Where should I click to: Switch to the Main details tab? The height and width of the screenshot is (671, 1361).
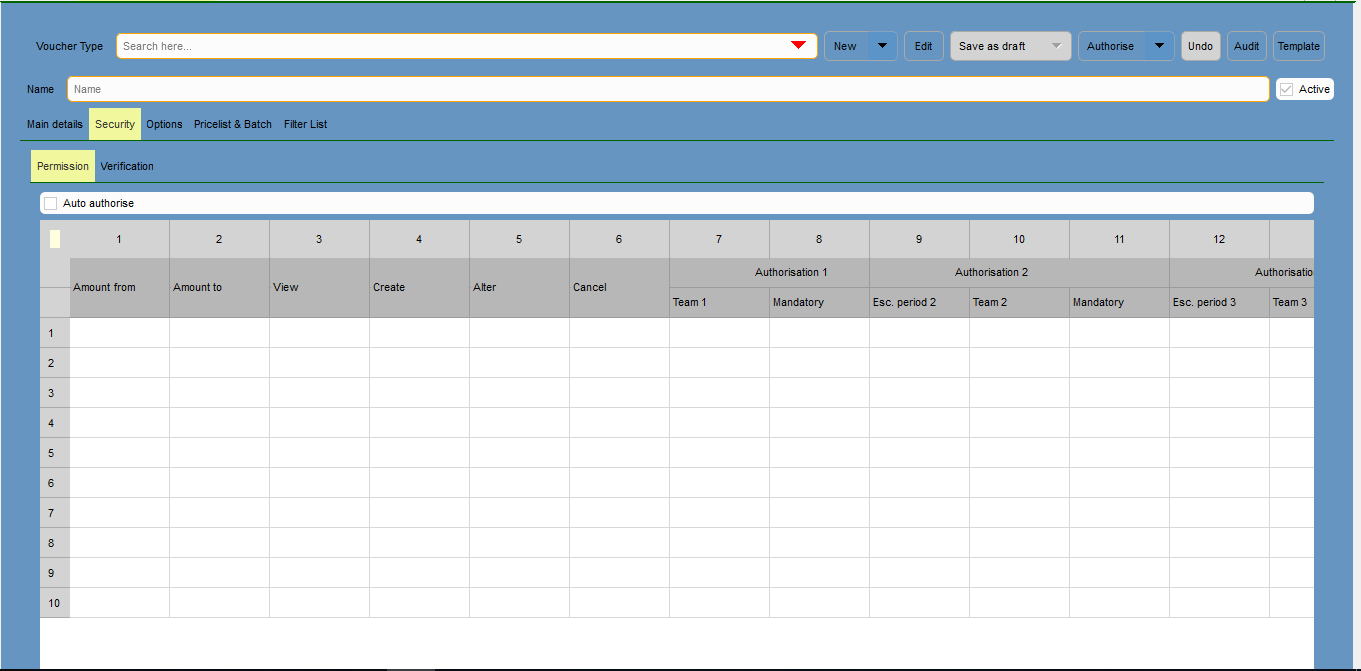pyautogui.click(x=55, y=124)
